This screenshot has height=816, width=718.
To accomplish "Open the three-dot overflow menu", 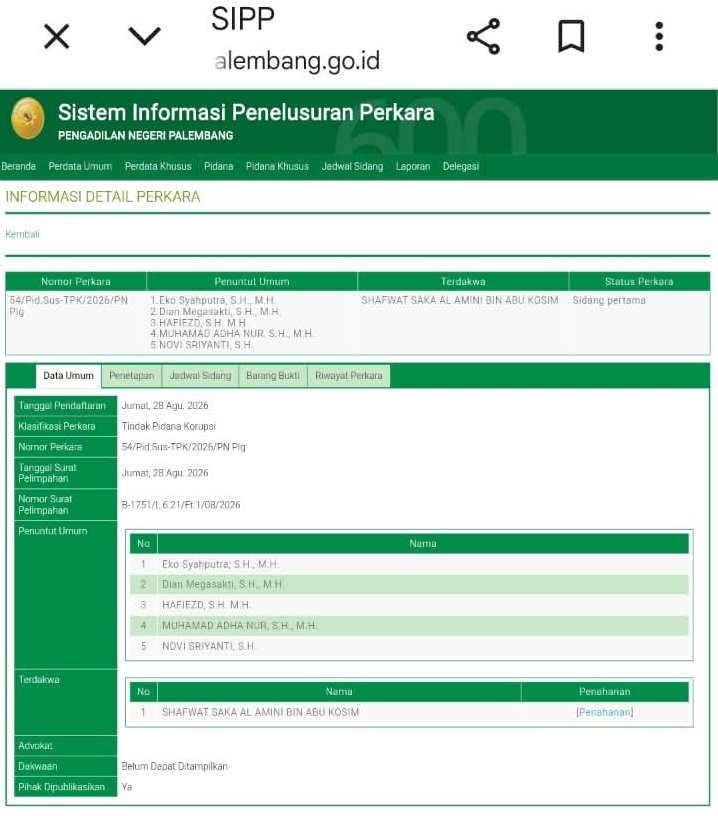I will pyautogui.click(x=659, y=36).
